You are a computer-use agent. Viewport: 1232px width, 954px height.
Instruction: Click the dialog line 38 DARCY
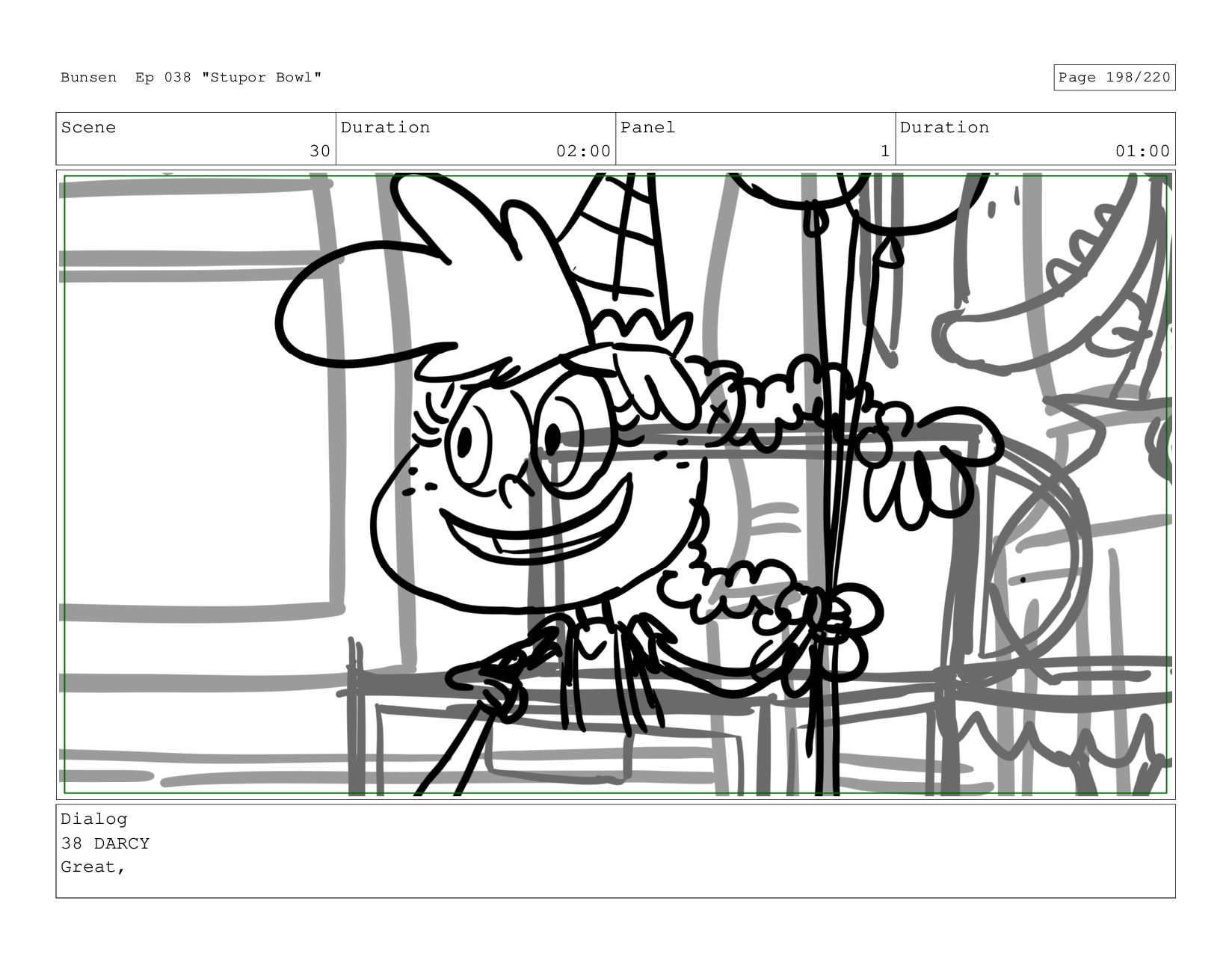(x=105, y=843)
